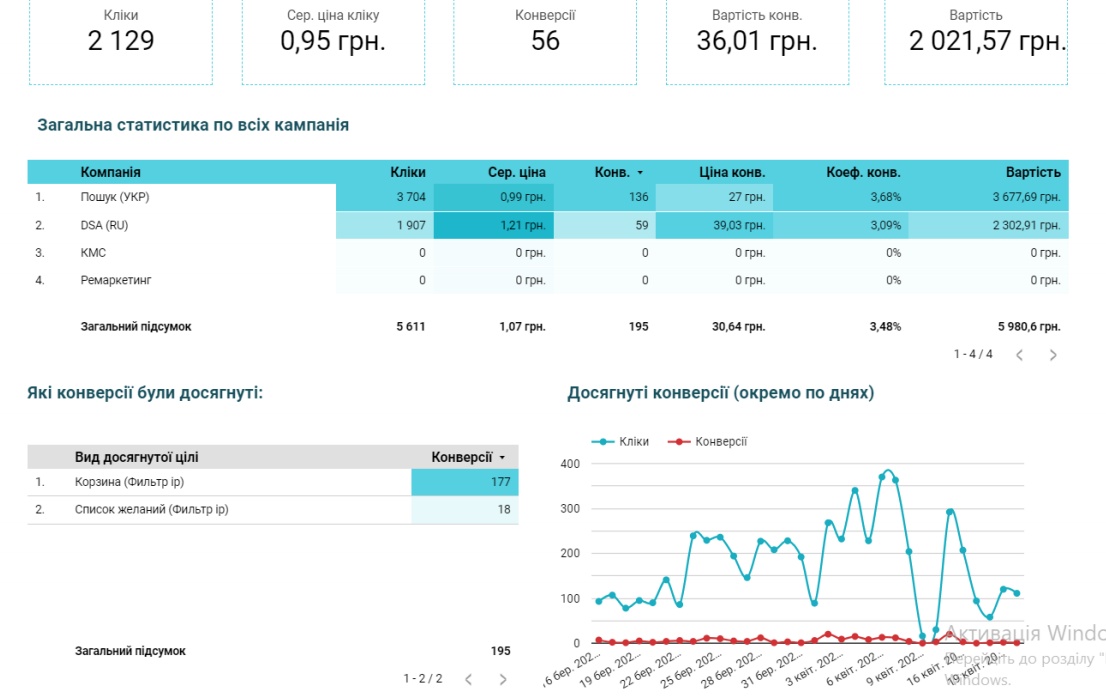Click the red Конверсії legend marker in chart

click(680, 441)
